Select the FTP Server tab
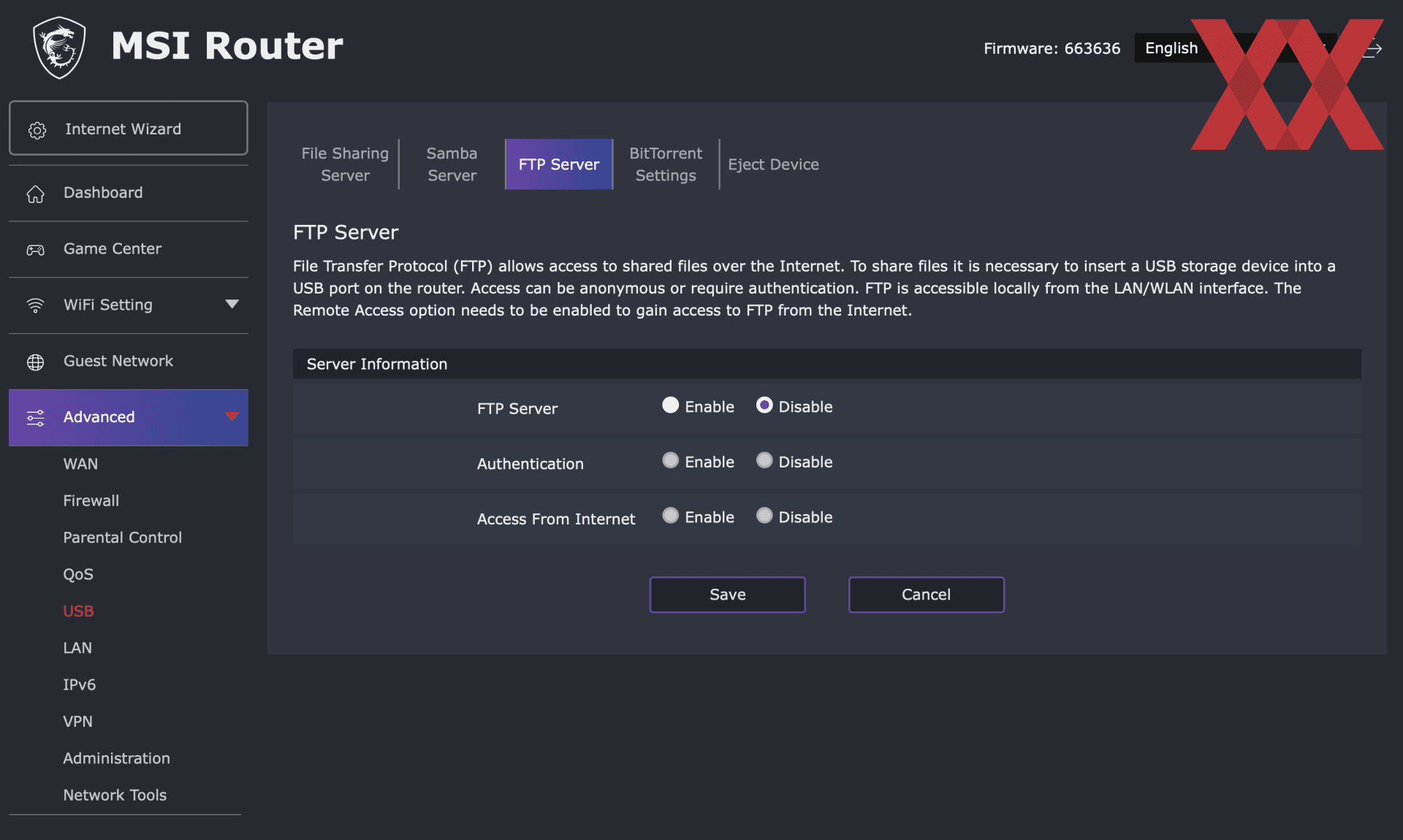The height and width of the screenshot is (840, 1403). tap(559, 164)
